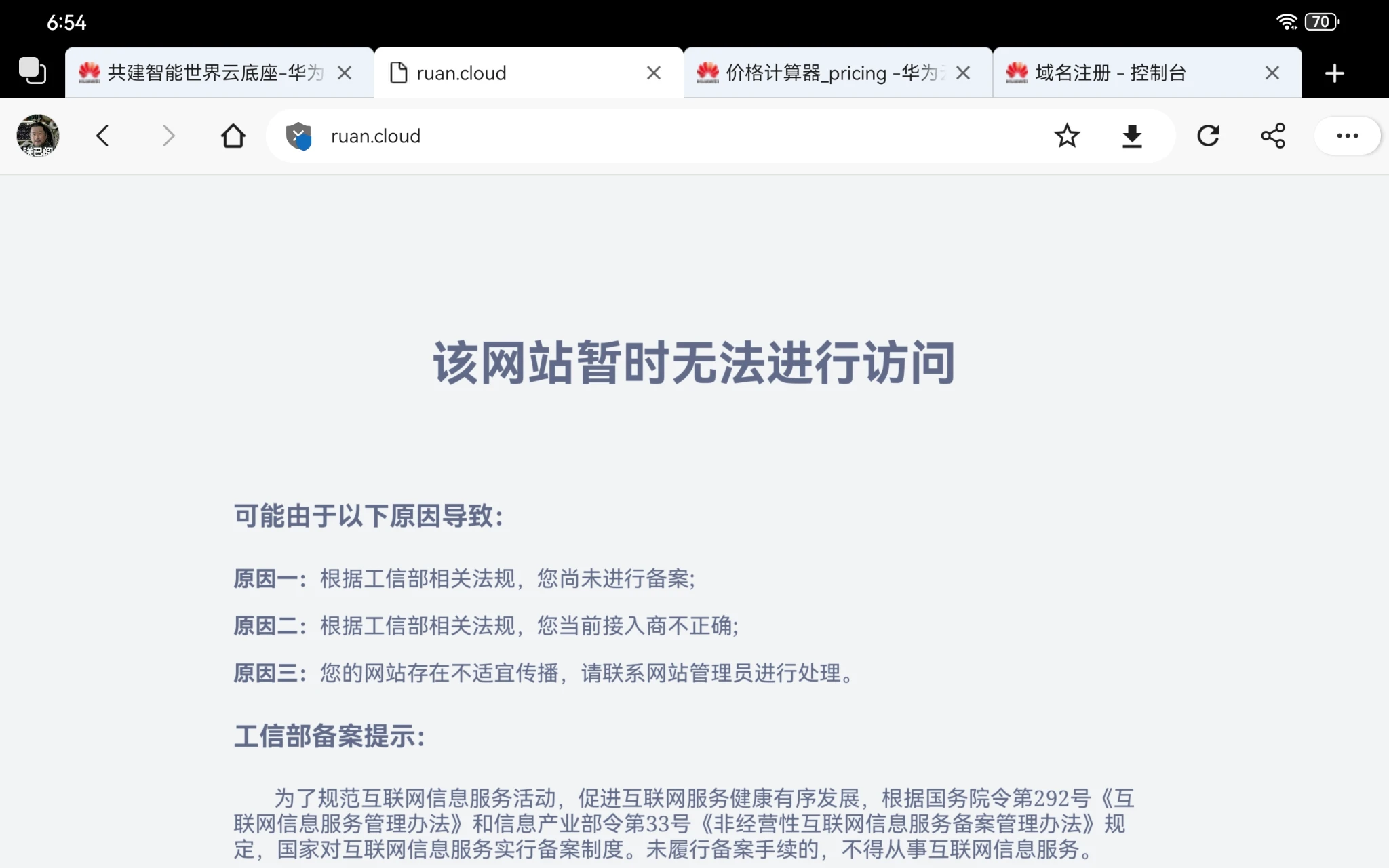Open a new tab with plus
This screenshot has width=1389, height=868.
point(1334,73)
